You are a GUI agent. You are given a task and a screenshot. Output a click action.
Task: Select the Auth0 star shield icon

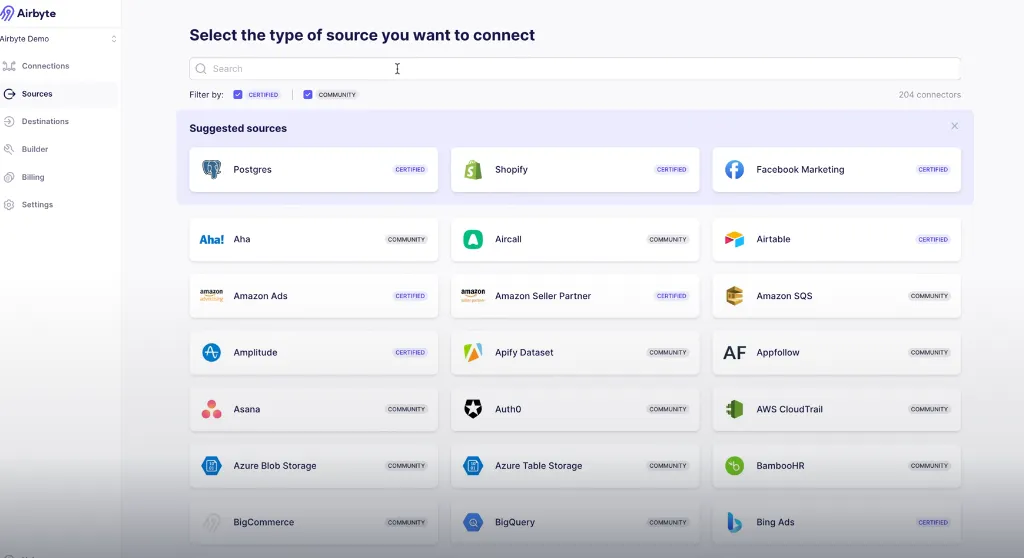pos(473,409)
